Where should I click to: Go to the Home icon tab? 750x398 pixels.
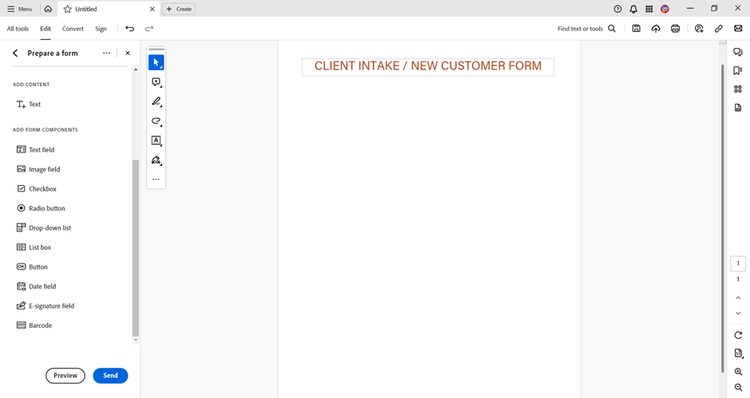point(48,9)
